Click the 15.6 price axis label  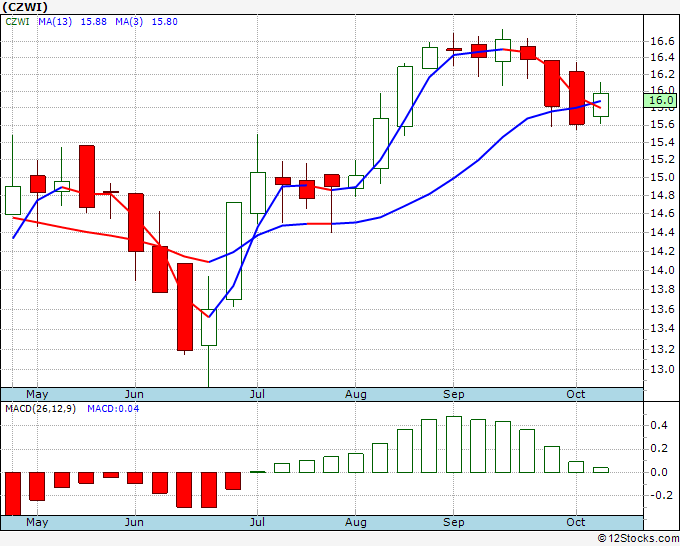tap(662, 125)
